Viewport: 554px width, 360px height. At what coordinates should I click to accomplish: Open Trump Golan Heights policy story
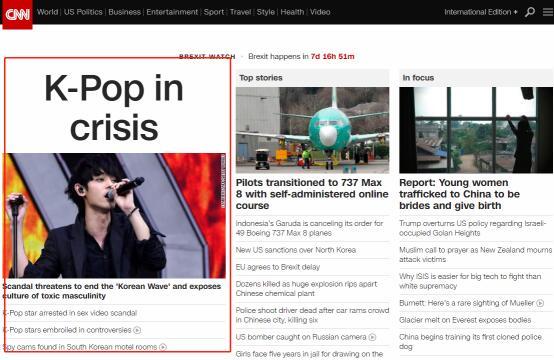coord(473,228)
